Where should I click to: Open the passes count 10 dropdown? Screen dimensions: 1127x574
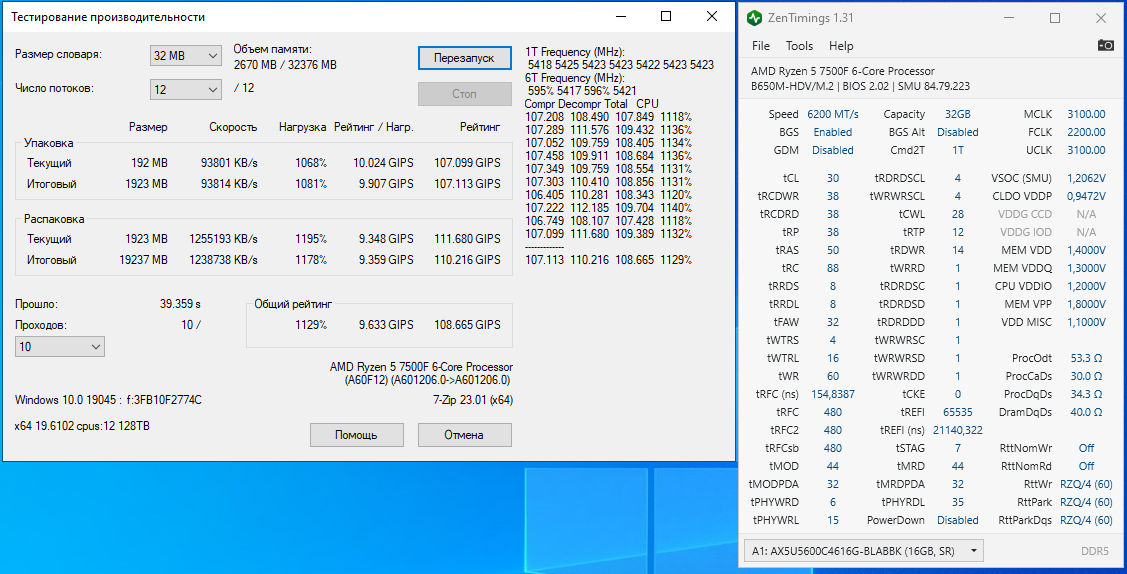coord(60,347)
